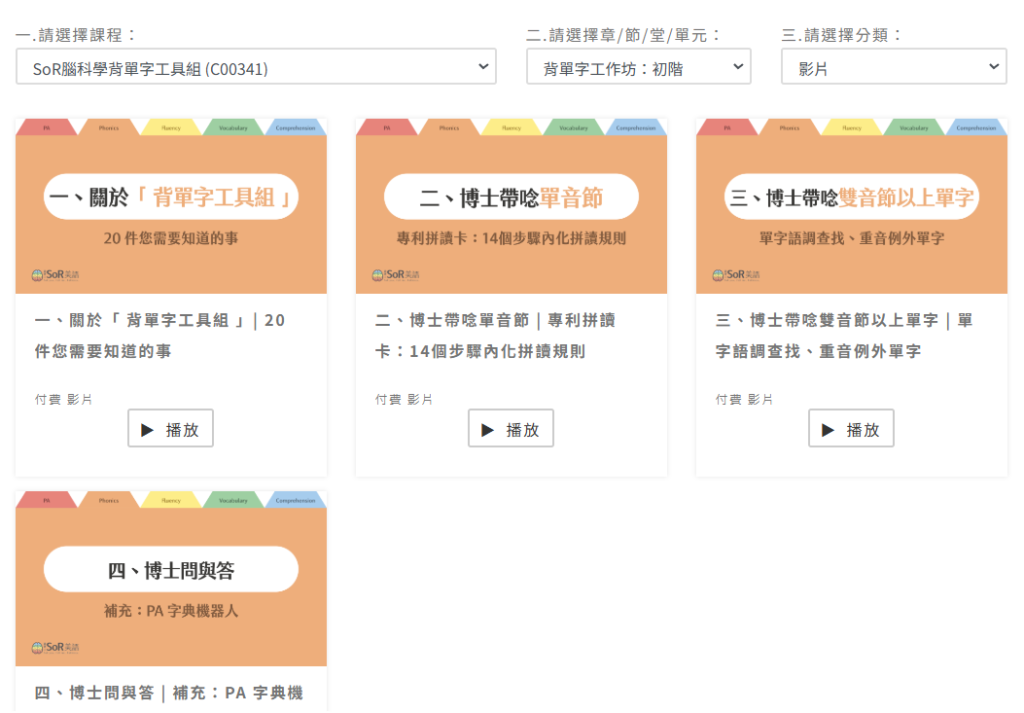Screen dimensions: 1024x713
Task: Open the course selection dropdown
Action: pos(255,67)
